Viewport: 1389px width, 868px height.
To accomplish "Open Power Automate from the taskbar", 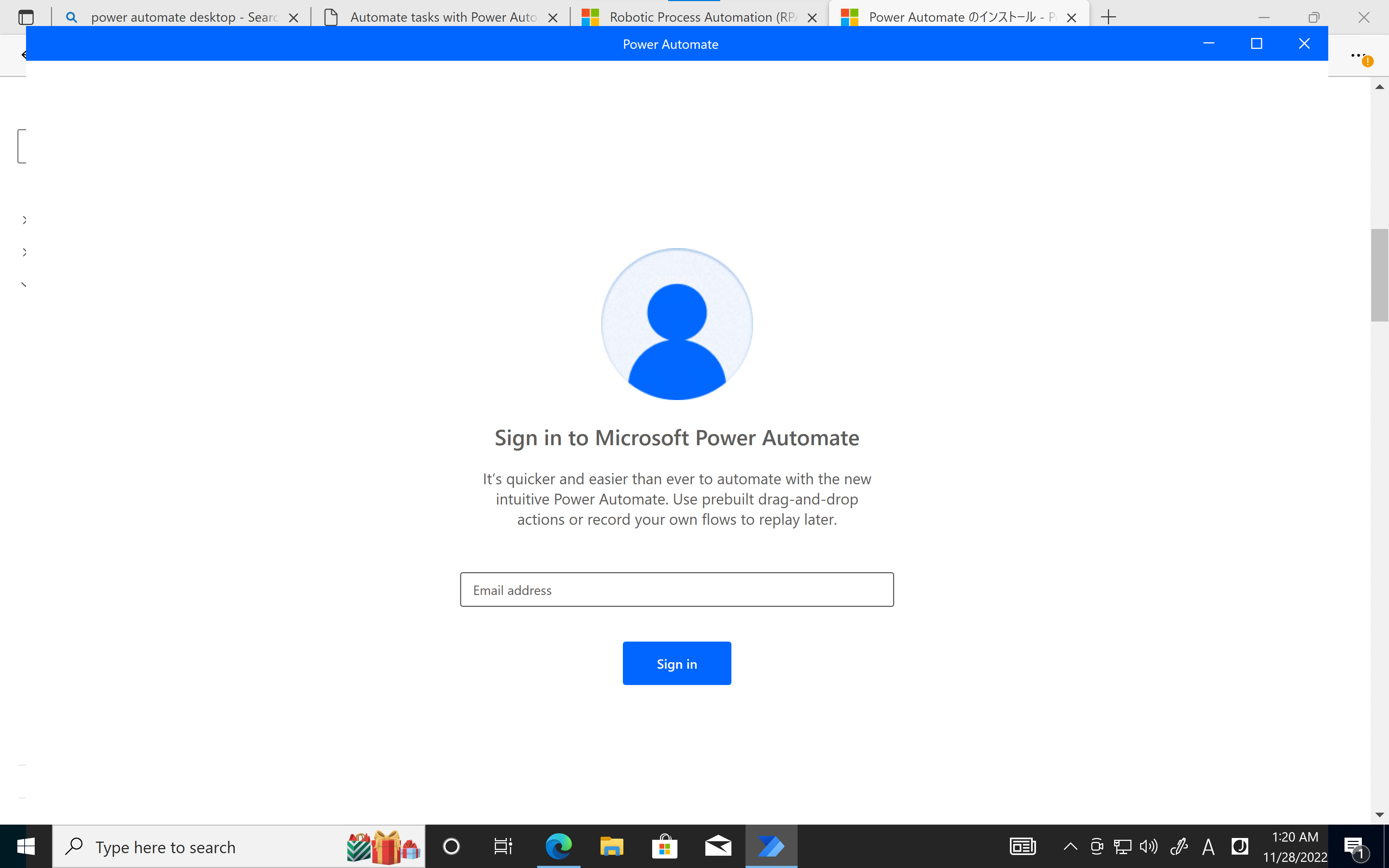I will pos(771,846).
